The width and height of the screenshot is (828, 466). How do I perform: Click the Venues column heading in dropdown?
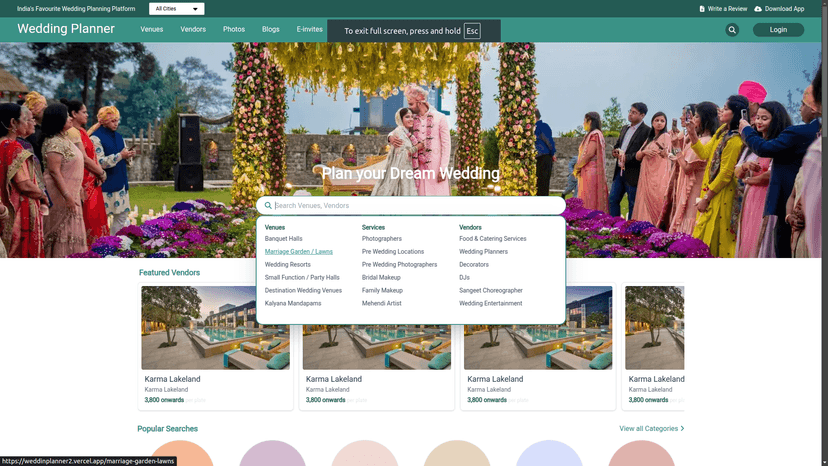(x=275, y=227)
